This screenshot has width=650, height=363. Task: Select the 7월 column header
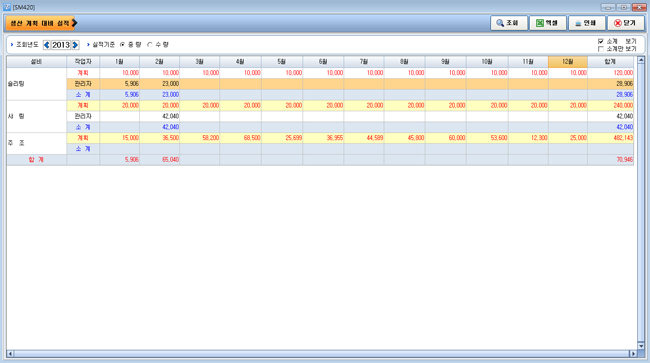[x=364, y=62]
